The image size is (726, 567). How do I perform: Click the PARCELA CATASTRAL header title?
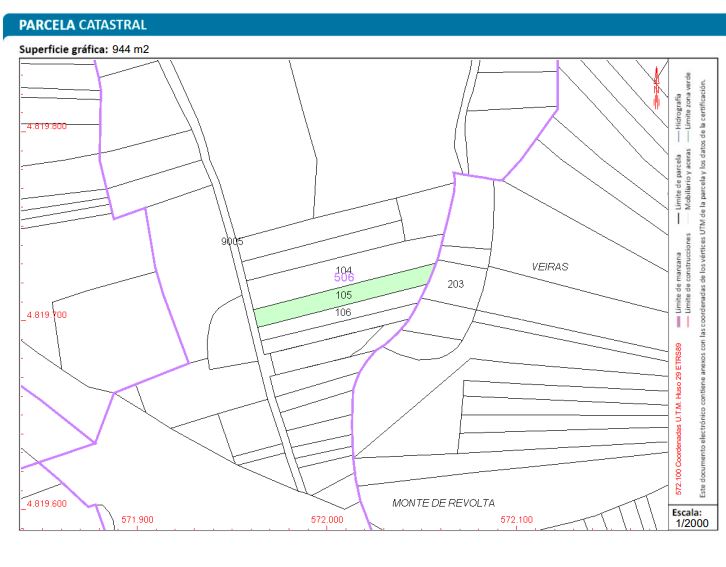pos(83,24)
